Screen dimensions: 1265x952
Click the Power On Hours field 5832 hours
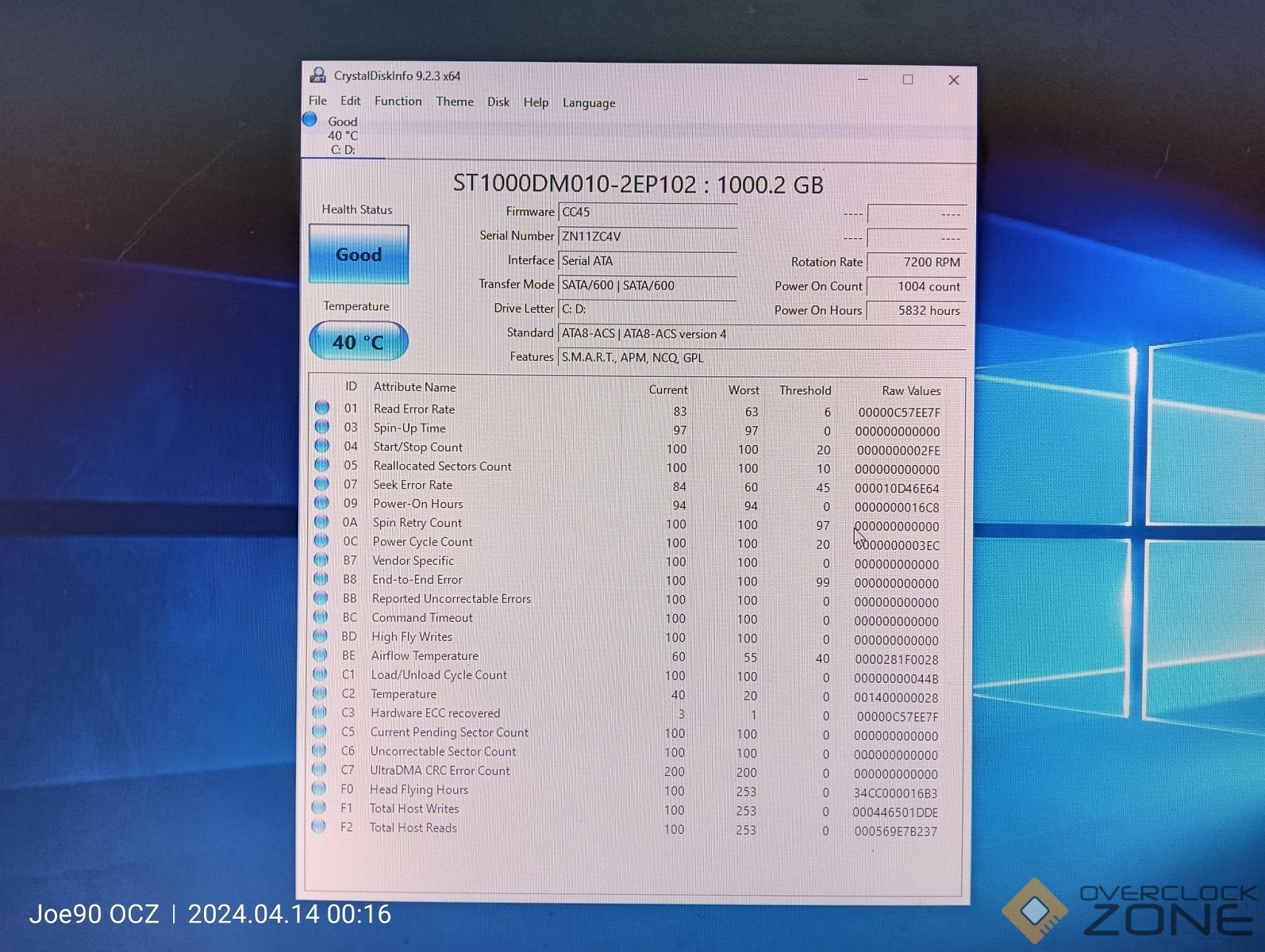[916, 311]
